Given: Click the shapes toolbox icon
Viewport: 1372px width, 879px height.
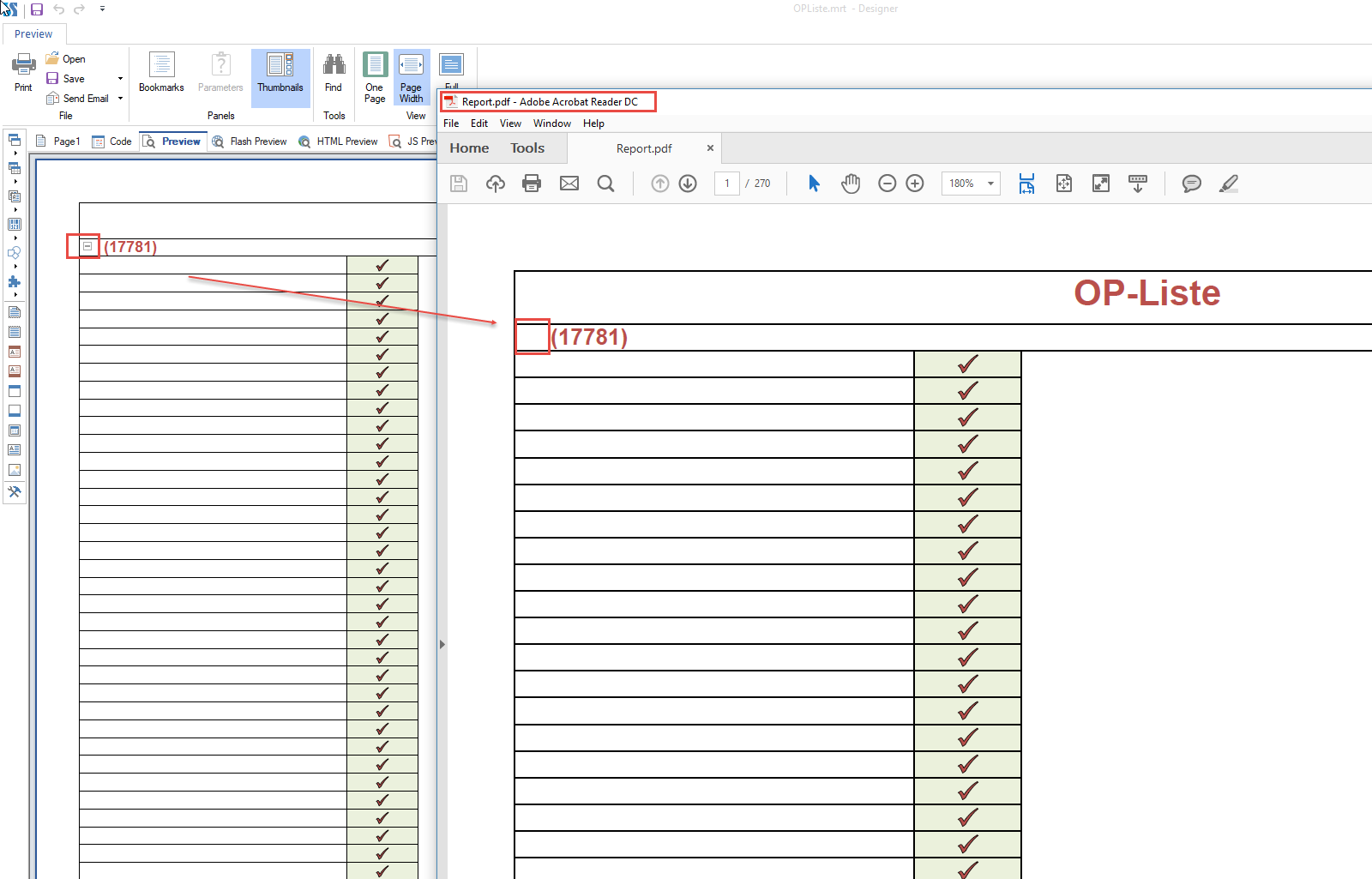Looking at the screenshot, I should (15, 253).
